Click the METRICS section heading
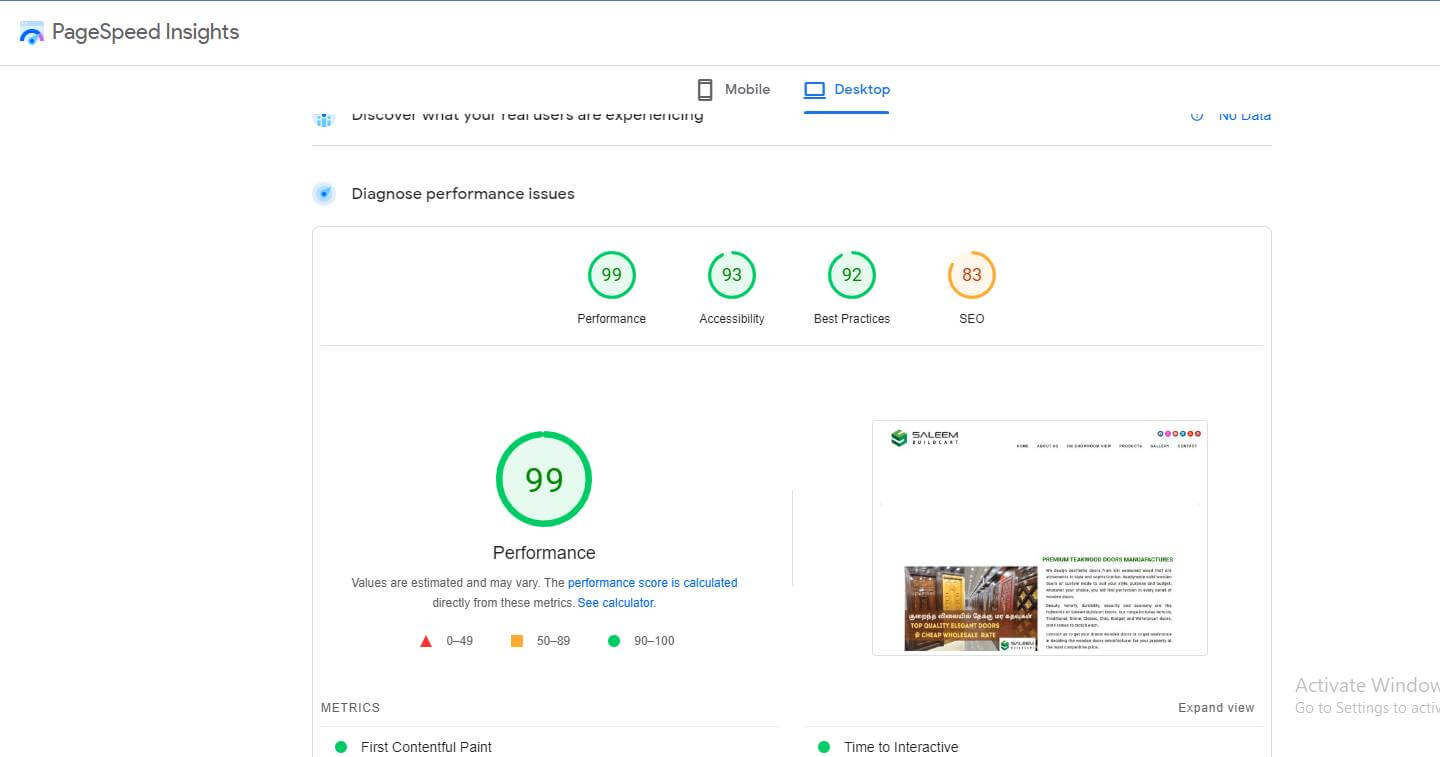 (351, 708)
